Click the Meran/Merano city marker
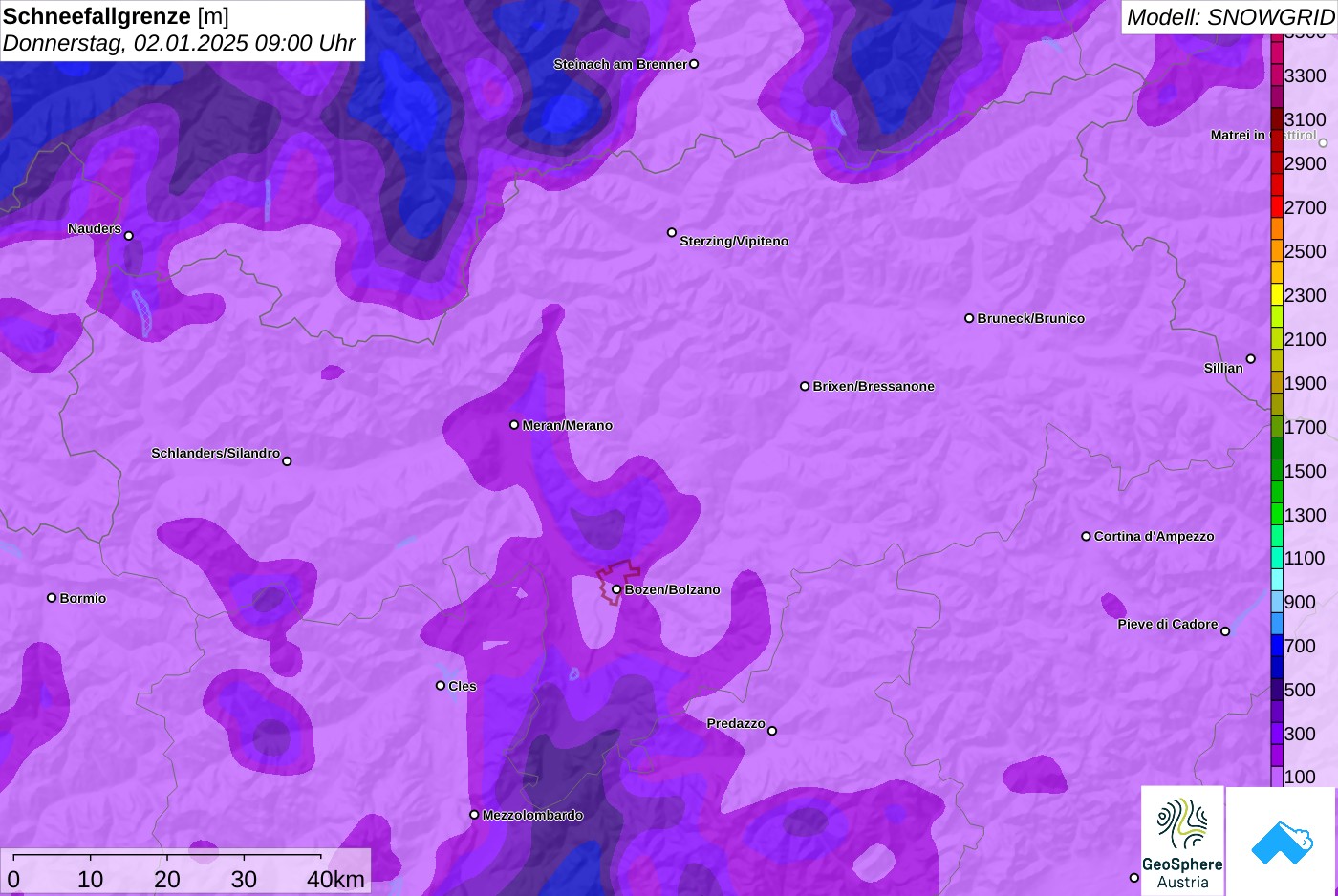The width and height of the screenshot is (1338, 896). pos(514,425)
